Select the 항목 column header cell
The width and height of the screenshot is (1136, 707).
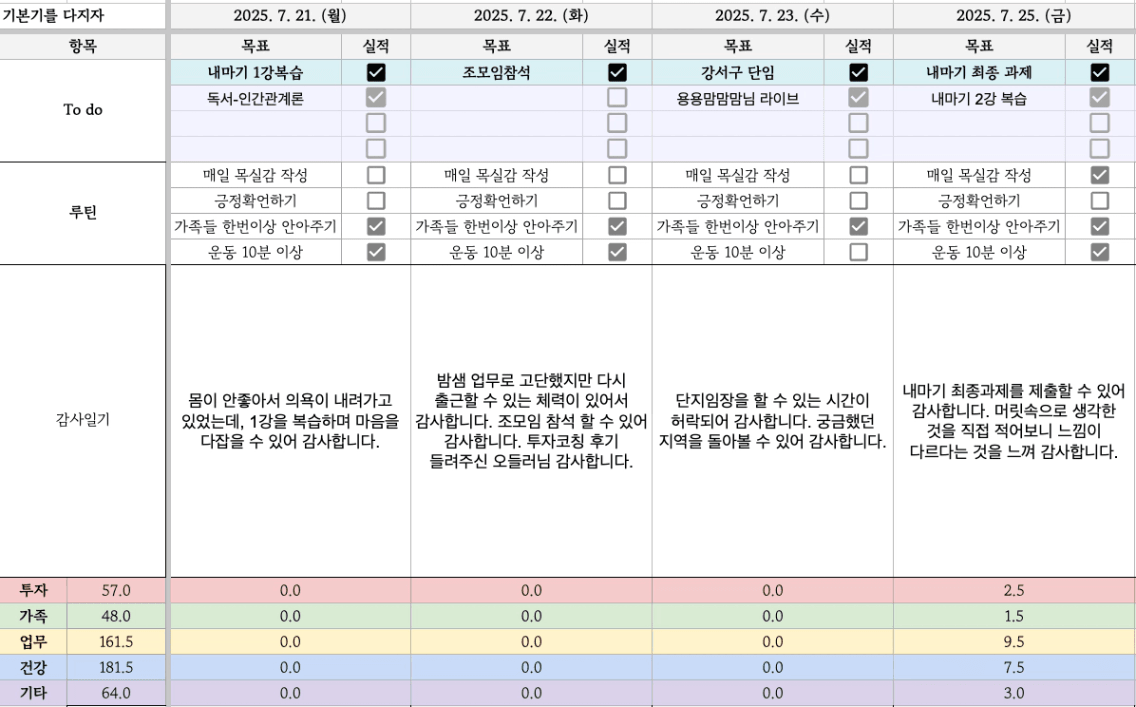[83, 46]
